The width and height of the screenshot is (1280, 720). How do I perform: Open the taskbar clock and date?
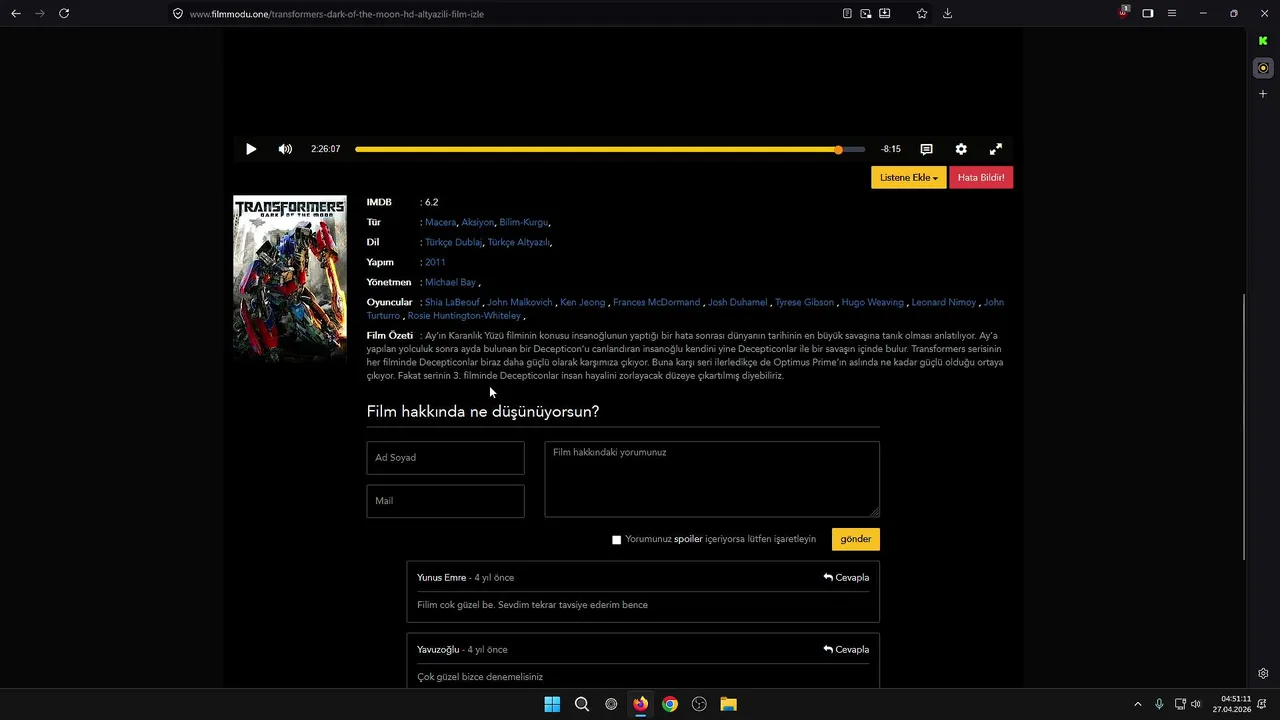point(1231,704)
